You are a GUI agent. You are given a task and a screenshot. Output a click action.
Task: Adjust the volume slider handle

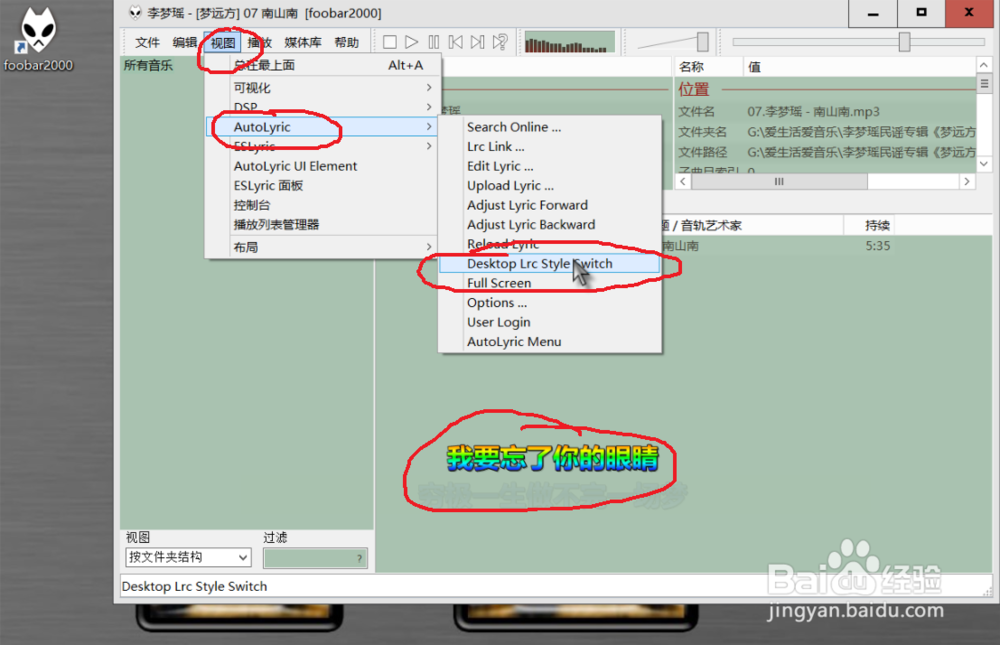(x=702, y=42)
